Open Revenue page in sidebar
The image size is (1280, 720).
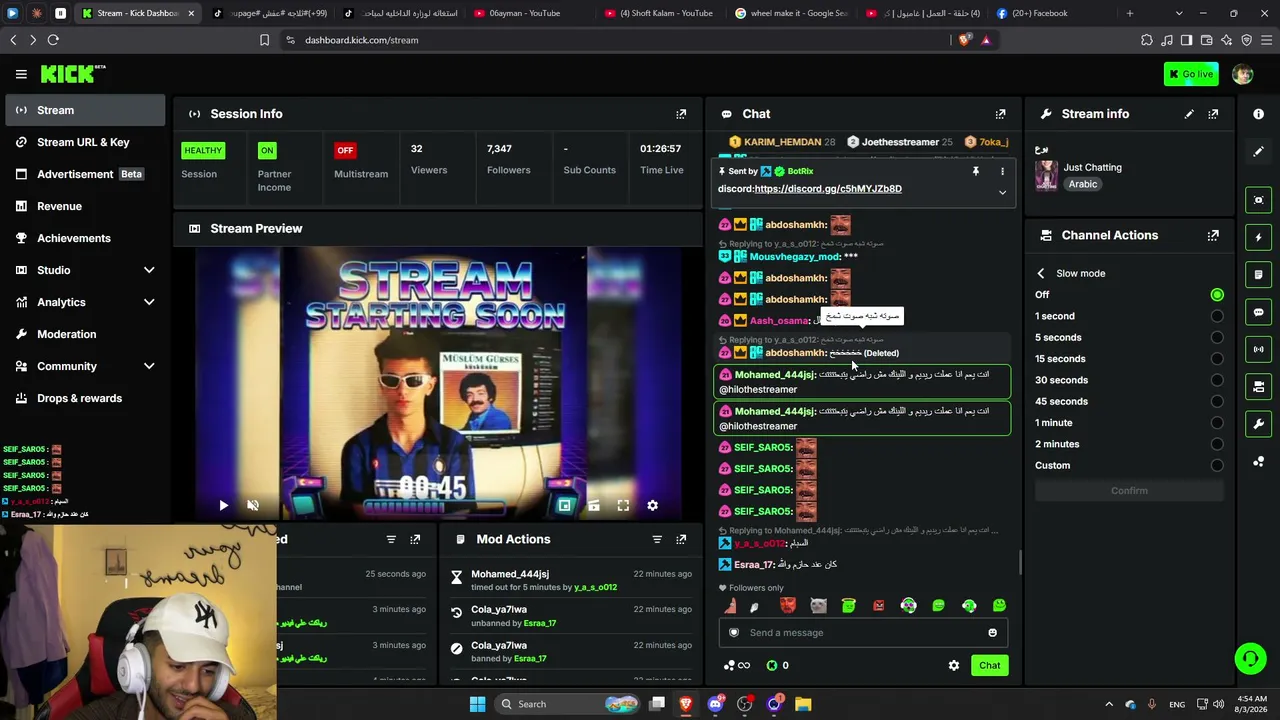tap(85, 206)
